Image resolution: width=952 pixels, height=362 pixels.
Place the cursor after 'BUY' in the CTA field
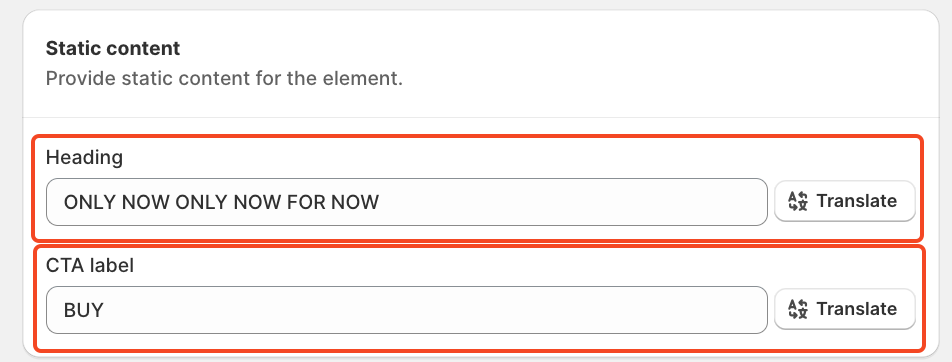(106, 310)
